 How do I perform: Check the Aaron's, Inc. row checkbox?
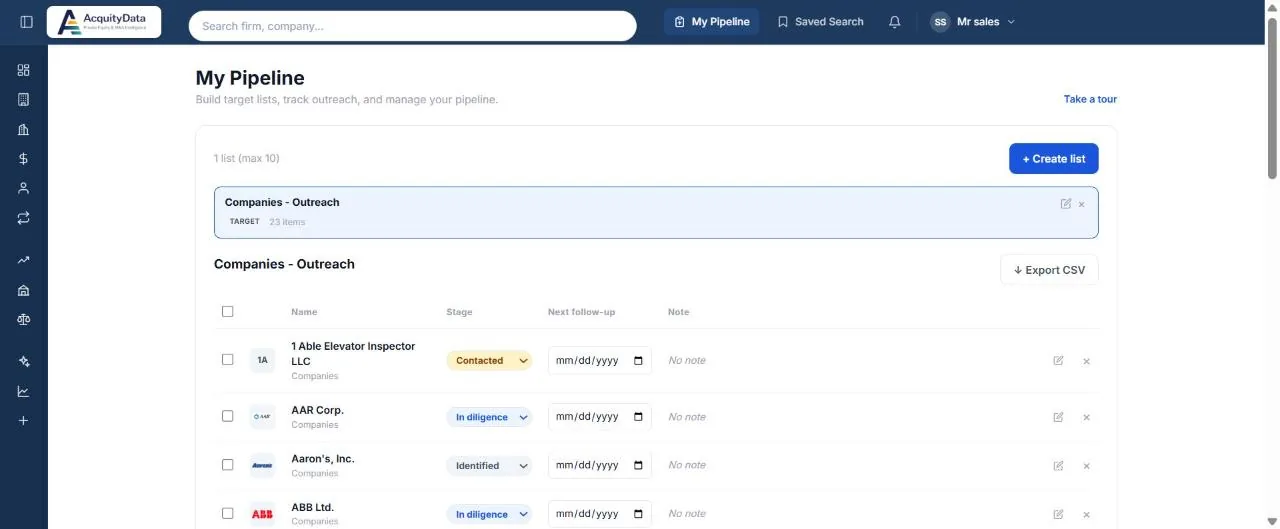point(228,465)
